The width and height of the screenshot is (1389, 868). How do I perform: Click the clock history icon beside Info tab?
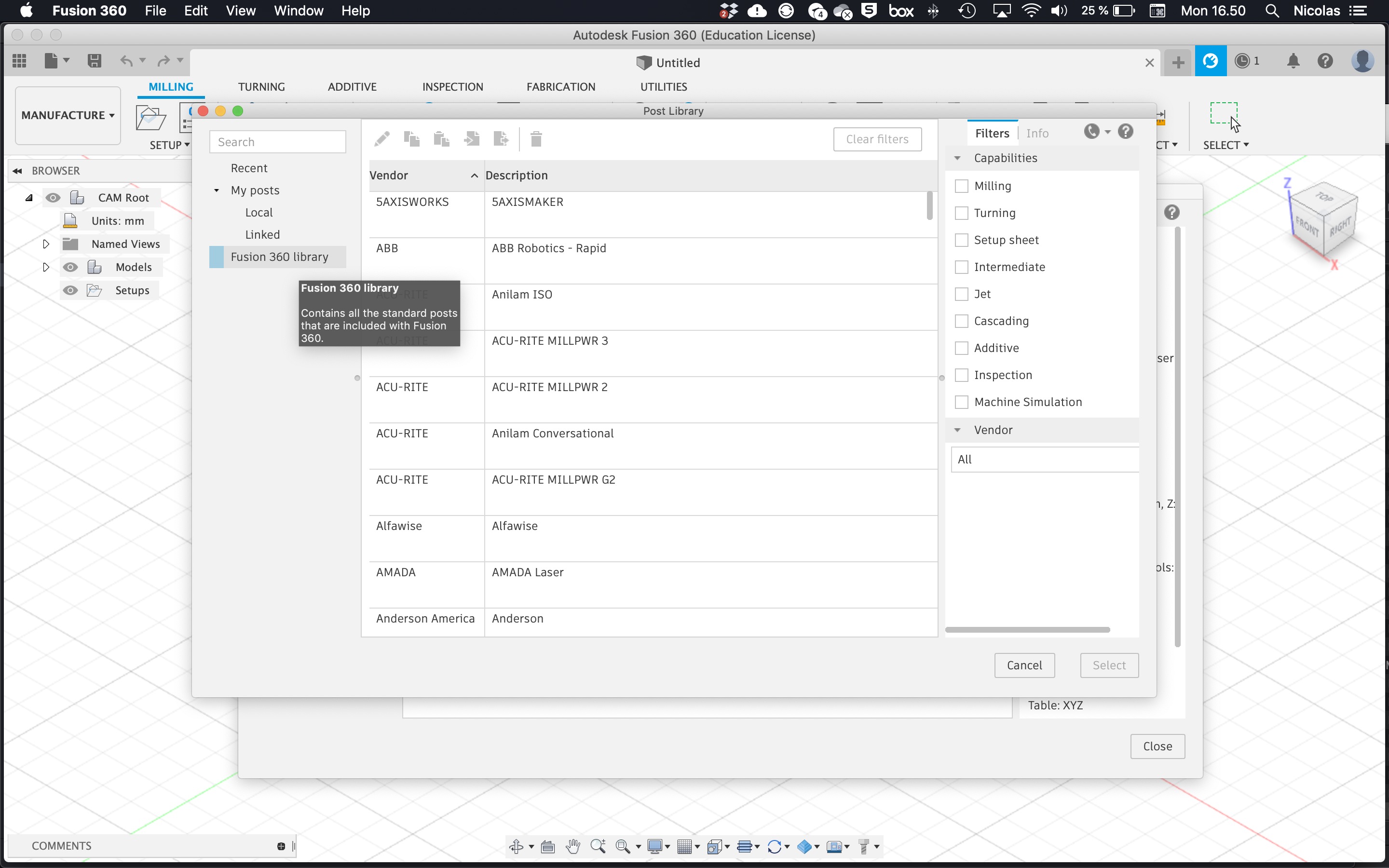pos(1092,132)
